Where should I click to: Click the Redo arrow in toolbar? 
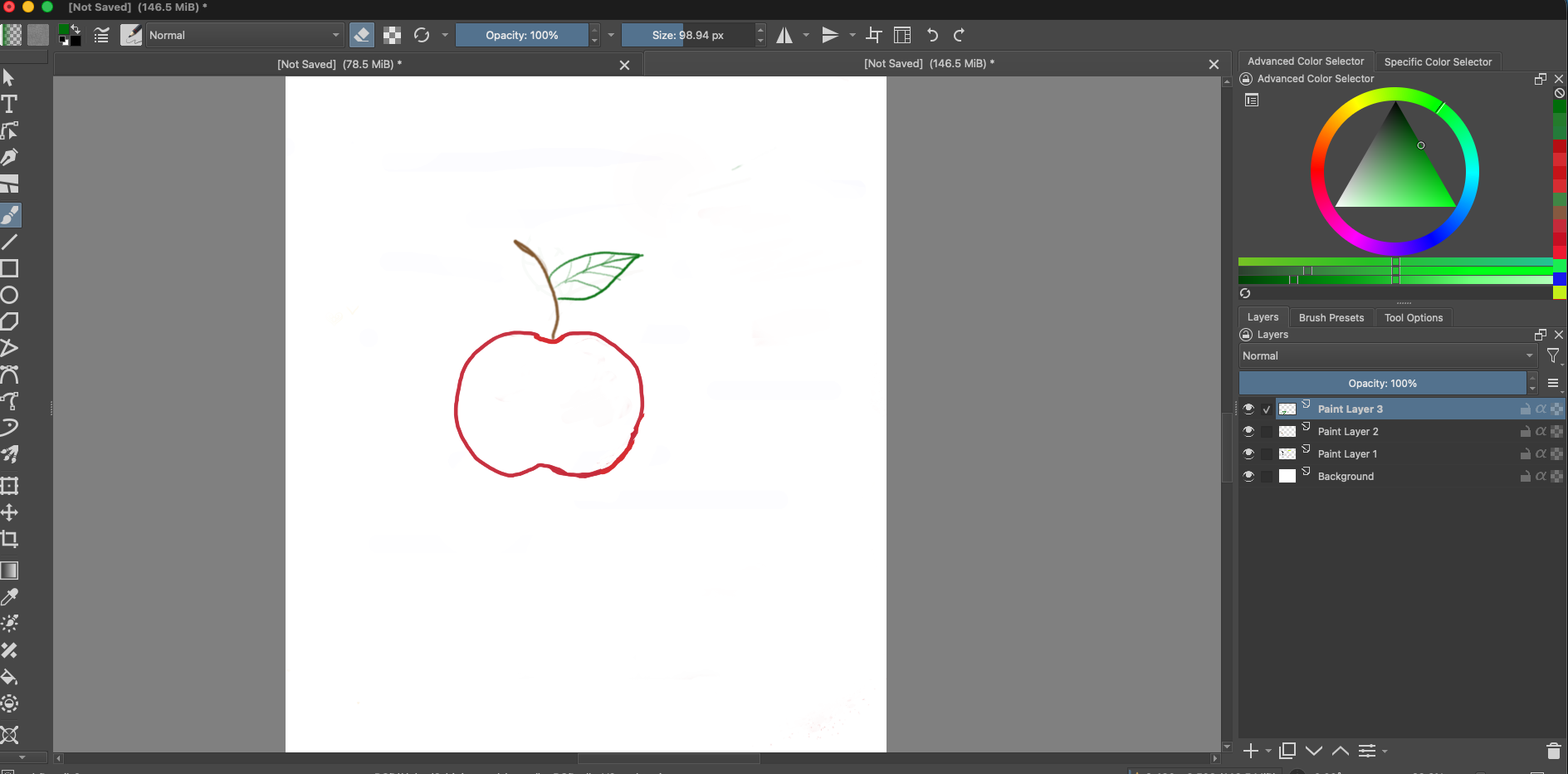coord(960,35)
